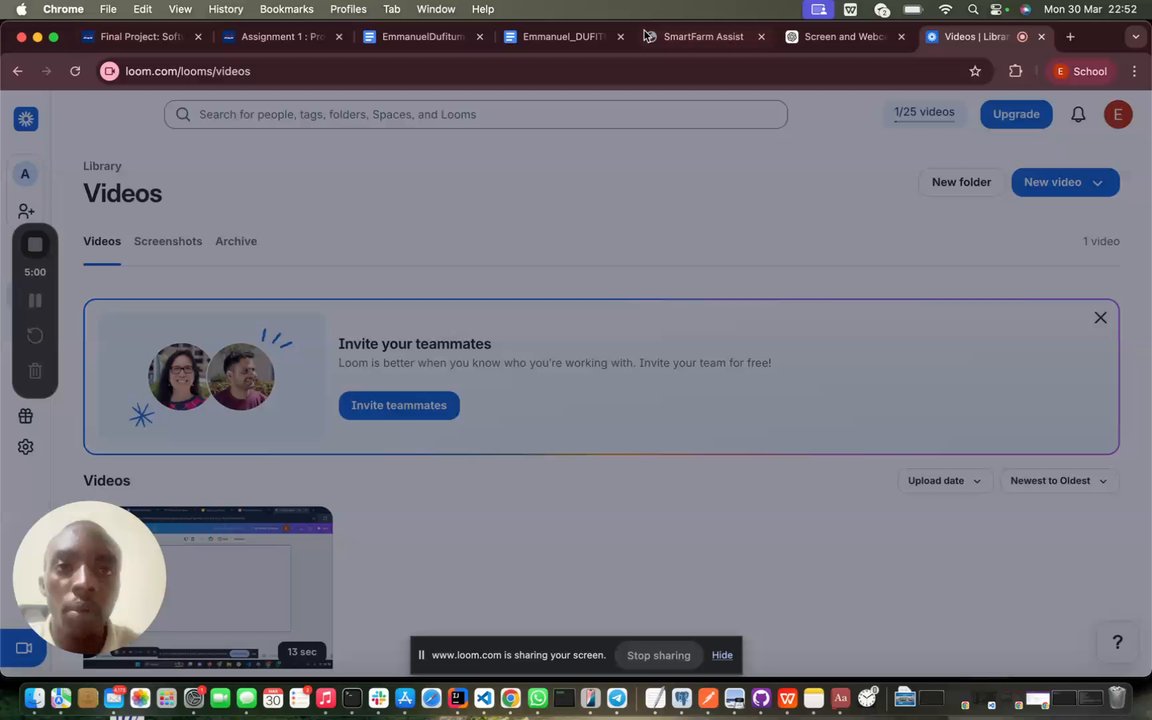Open the Upload date sort dropdown
This screenshot has width=1152, height=720.
point(945,480)
